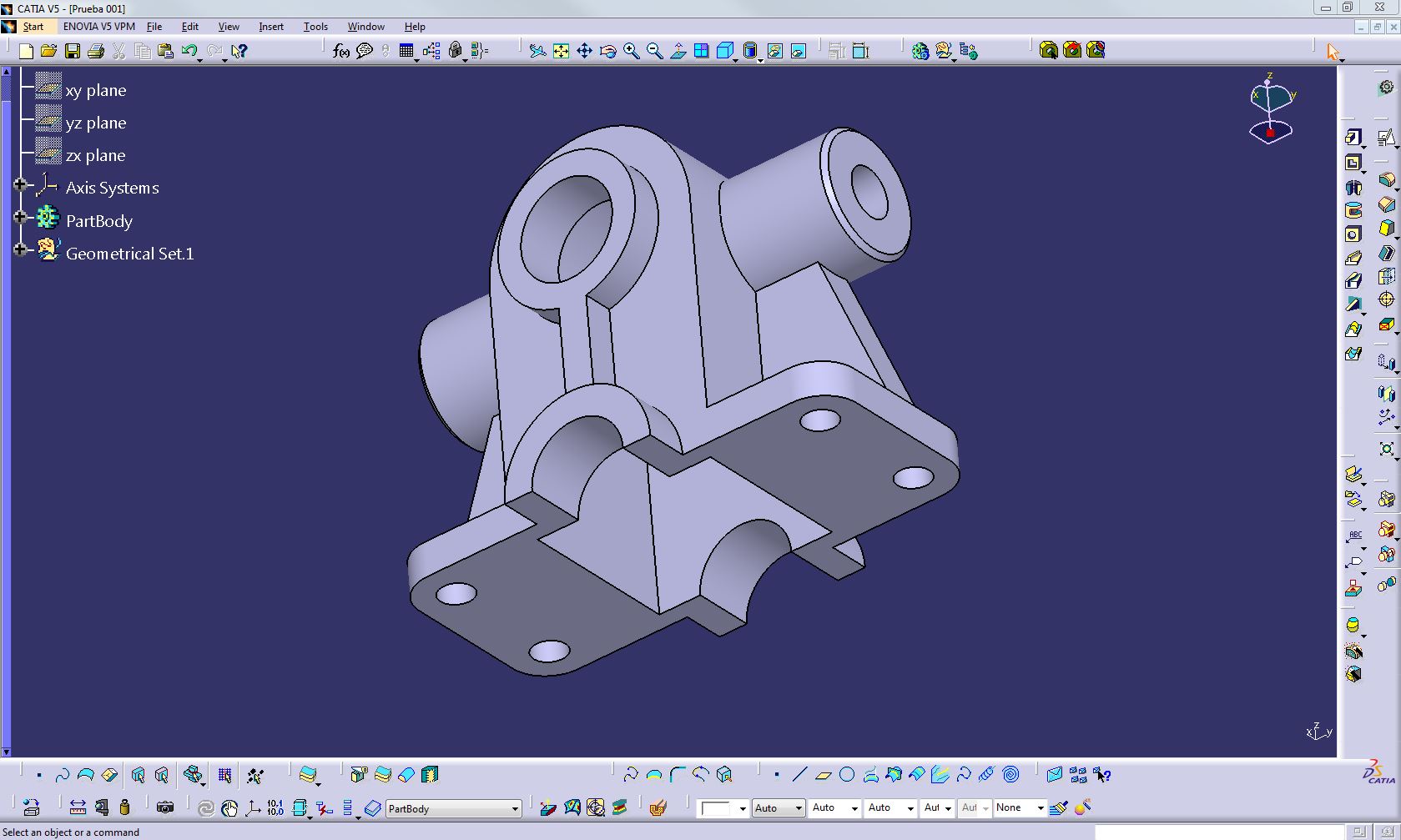The width and height of the screenshot is (1401, 840).
Task: Open the Edit menu
Action: tap(190, 27)
